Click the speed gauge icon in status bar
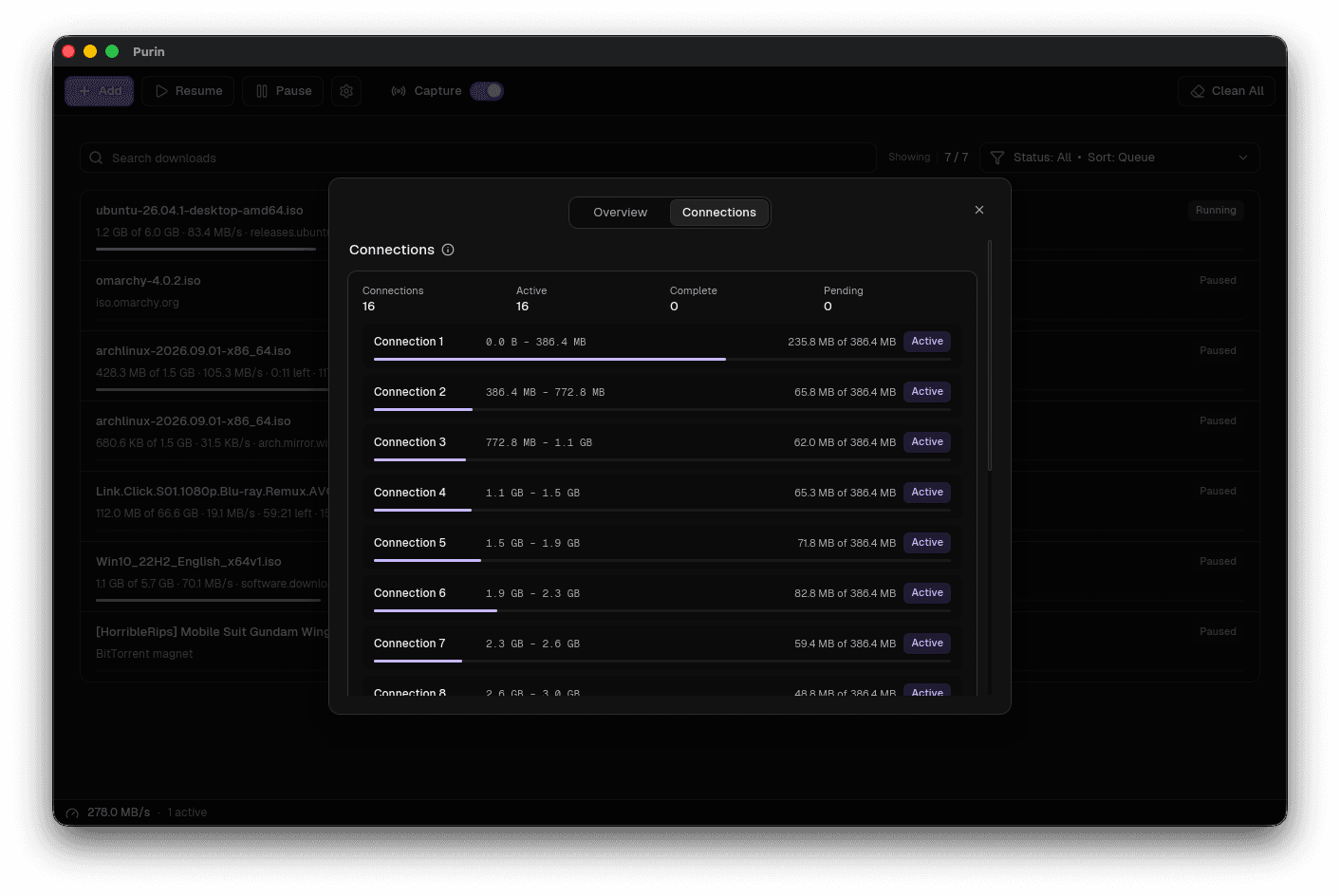 72,813
